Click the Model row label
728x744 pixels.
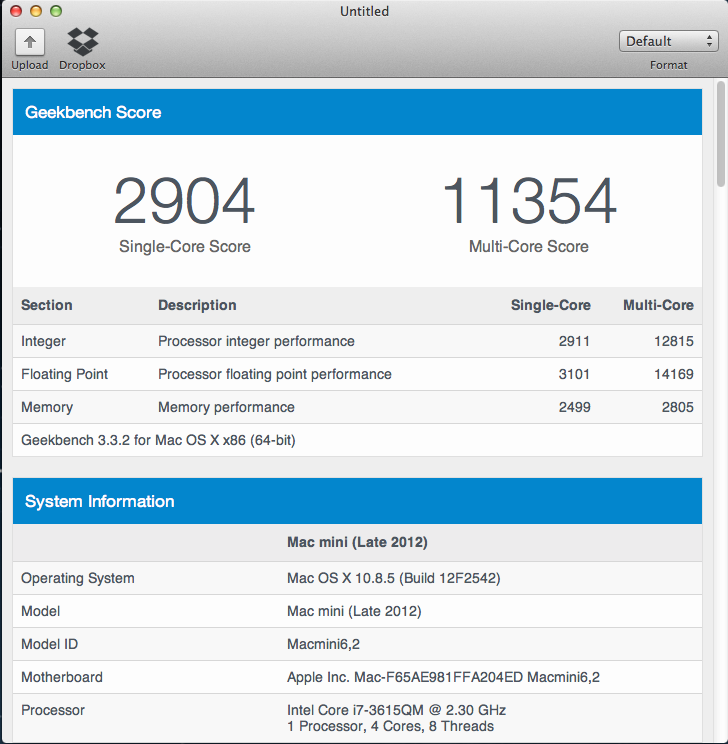[x=40, y=611]
